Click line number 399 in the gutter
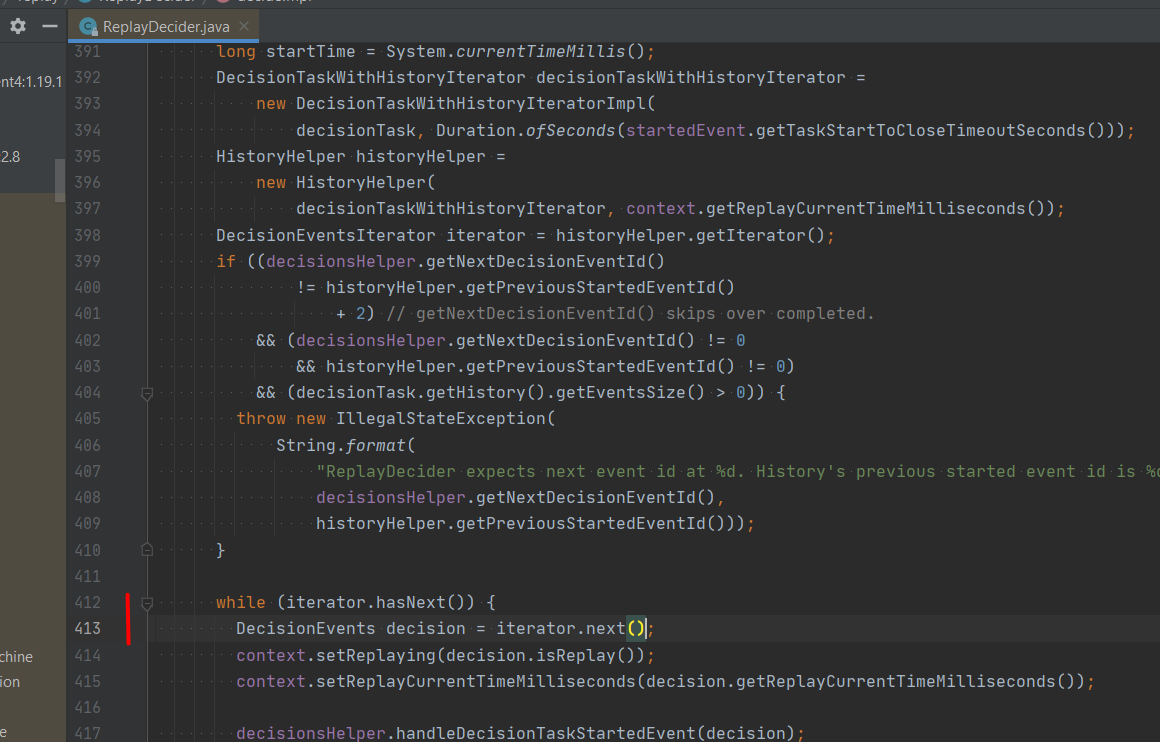Image resolution: width=1160 pixels, height=742 pixels. click(x=87, y=262)
